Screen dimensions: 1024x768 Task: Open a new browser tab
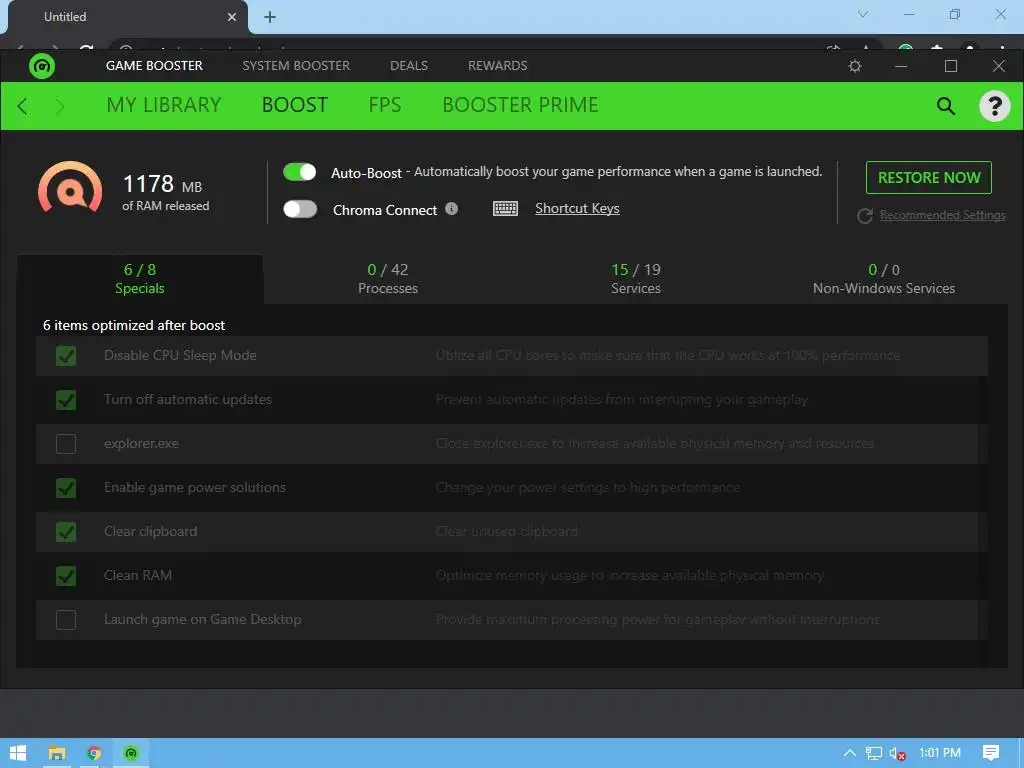[x=270, y=17]
